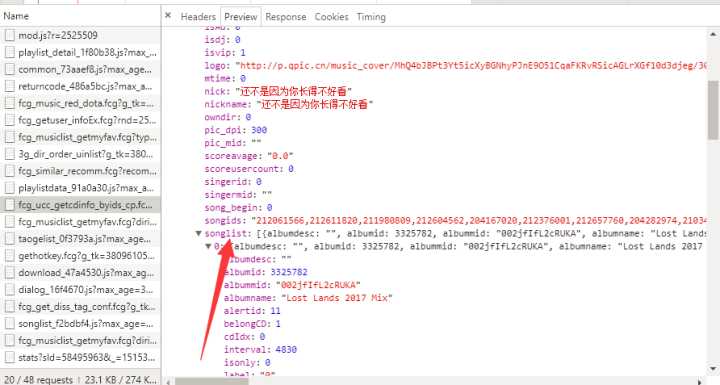This screenshot has width=720, height=385.
Task: Select the mod.js?r=2525509 request
Action: pos(80,35)
